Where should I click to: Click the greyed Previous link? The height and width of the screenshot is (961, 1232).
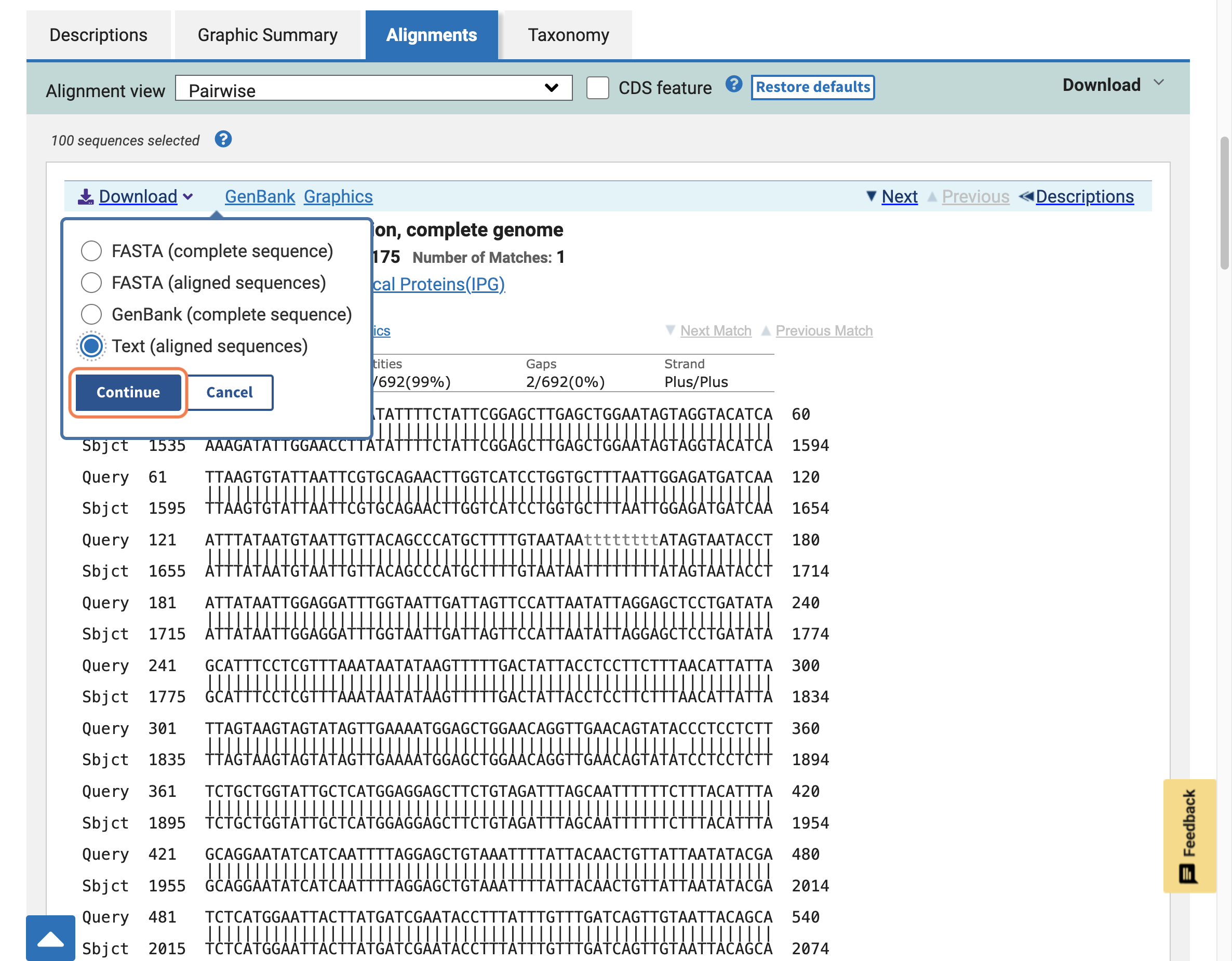tap(975, 196)
